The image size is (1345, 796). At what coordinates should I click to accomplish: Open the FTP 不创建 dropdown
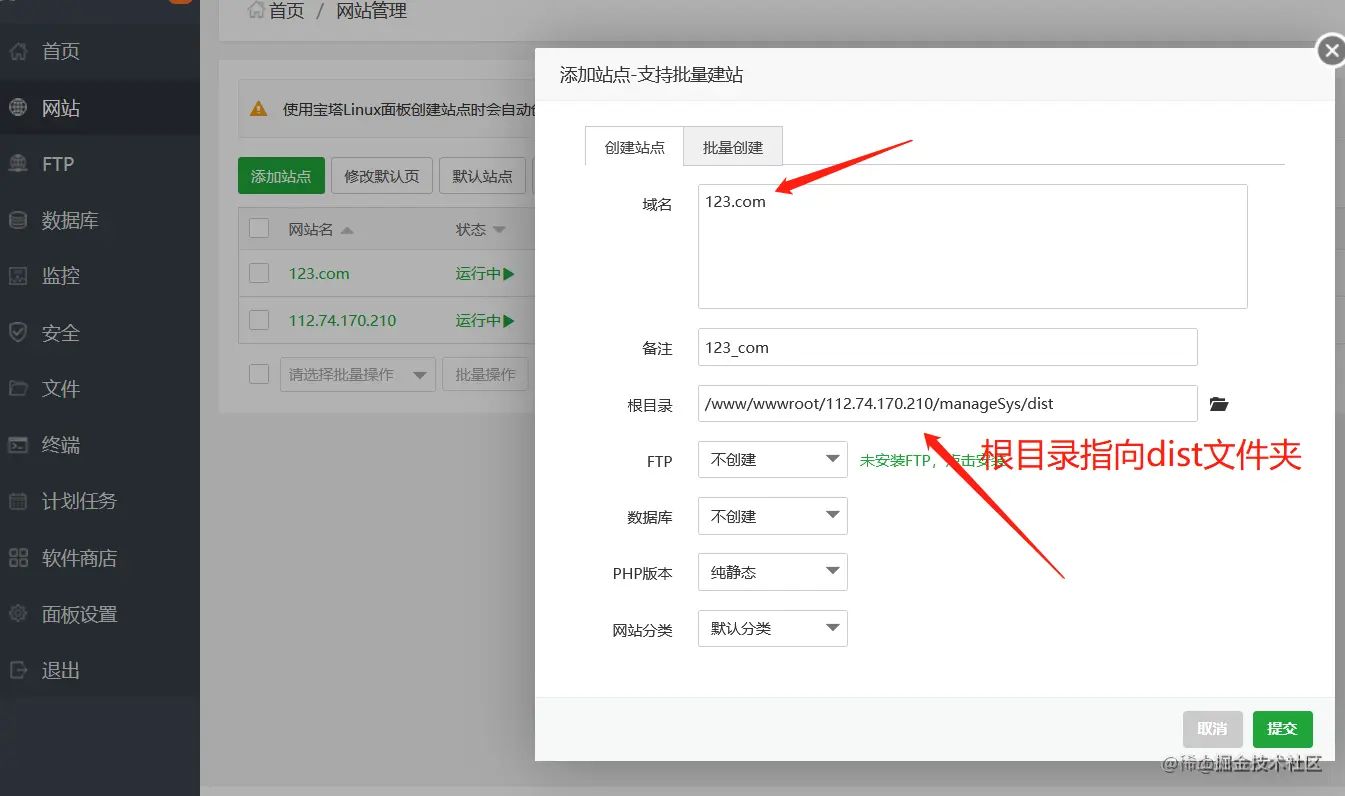(772, 460)
